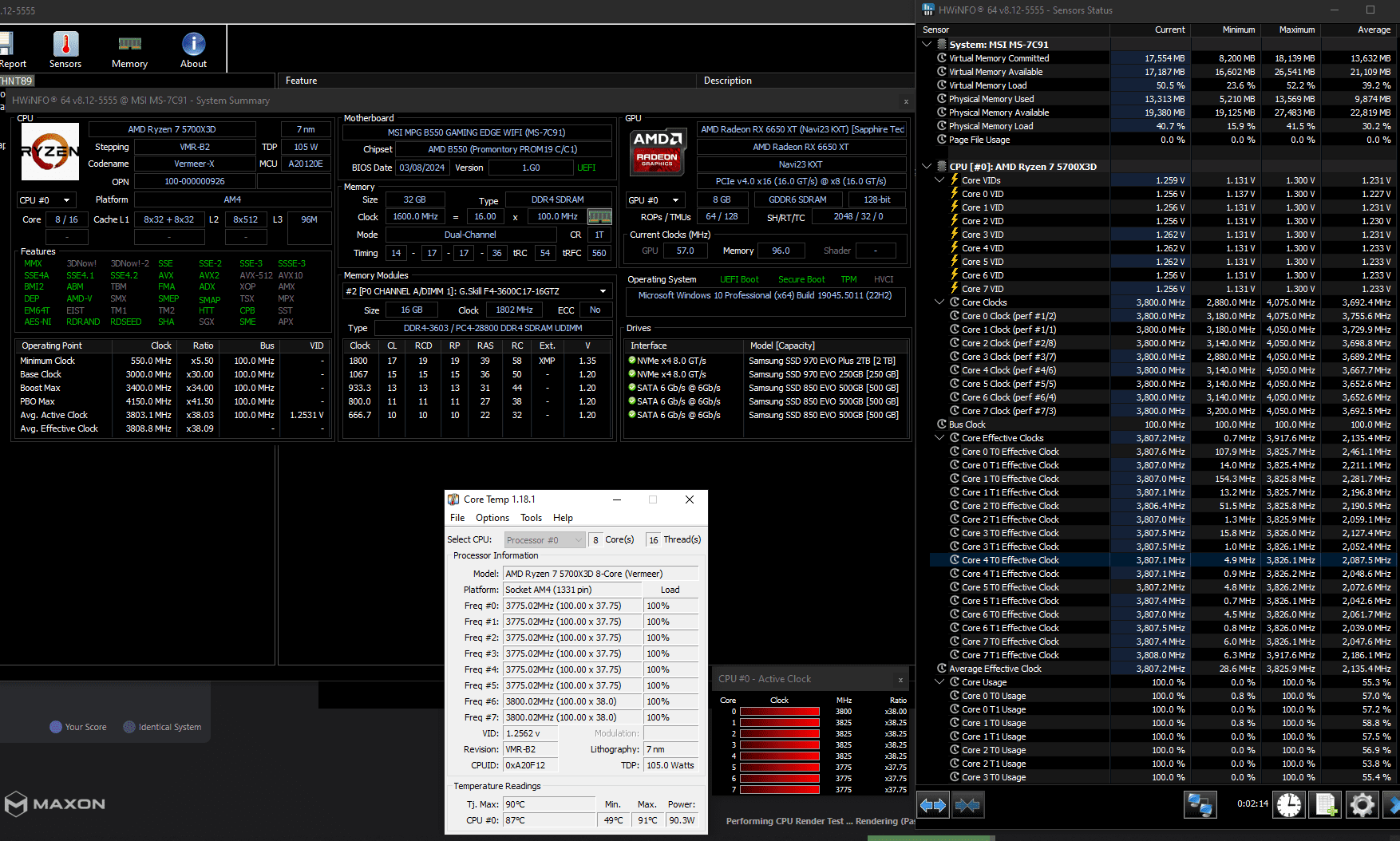Click the chip icon next to System: MSI MS-7C91
The width and height of the screenshot is (1400, 841).
[942, 45]
